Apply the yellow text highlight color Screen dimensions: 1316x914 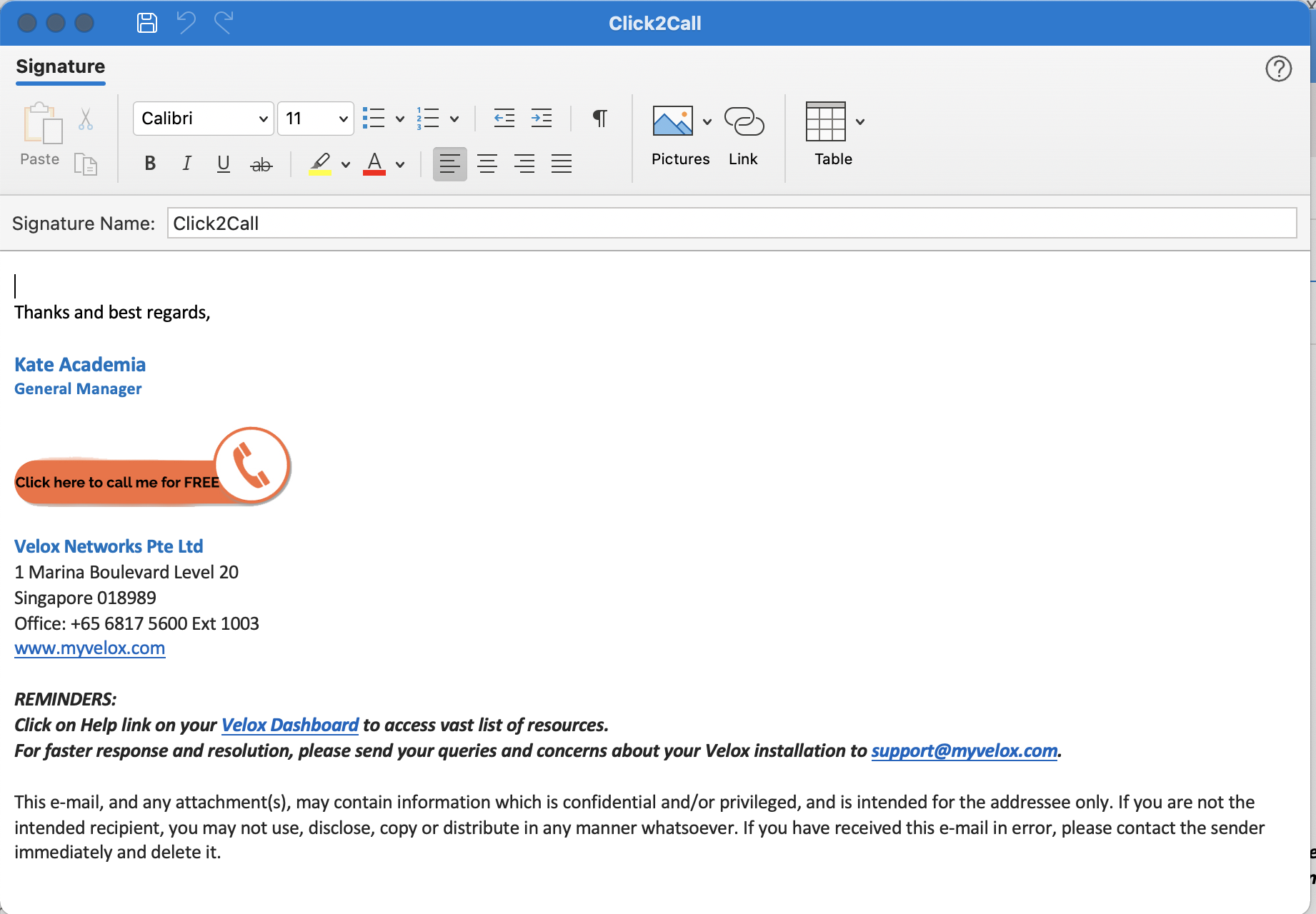coord(320,164)
